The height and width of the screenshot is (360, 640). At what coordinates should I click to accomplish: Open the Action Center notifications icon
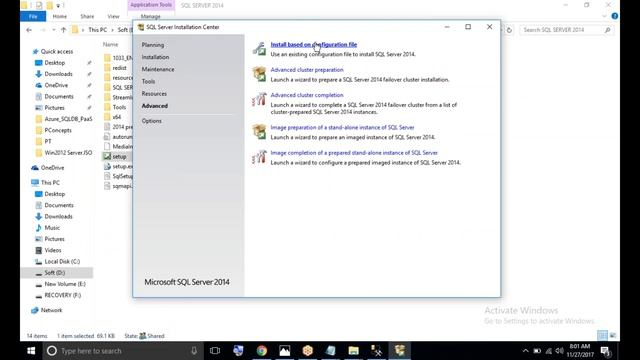tap(605, 351)
